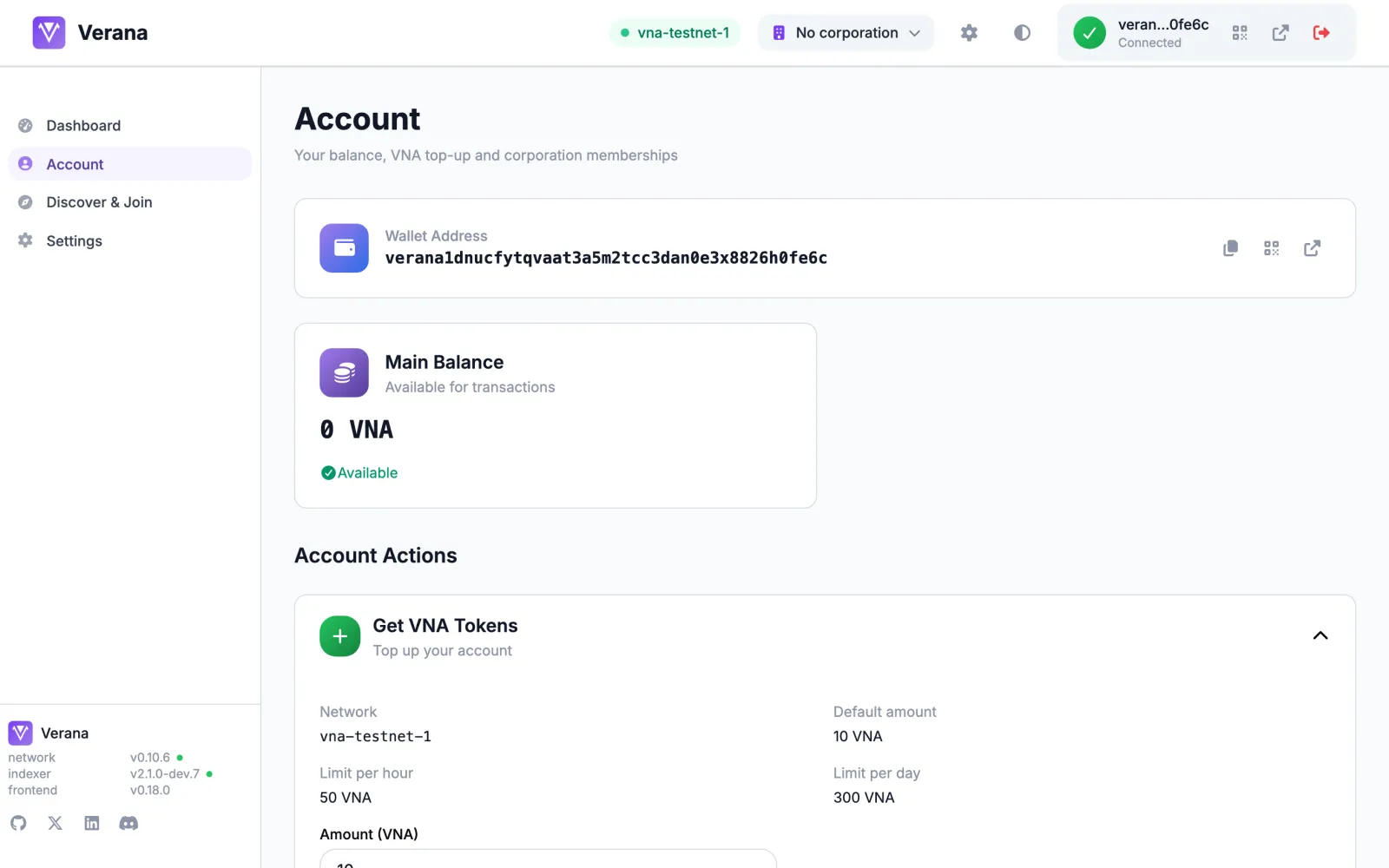1389x868 pixels.
Task: Show wallet QR code from the header
Action: (1240, 33)
